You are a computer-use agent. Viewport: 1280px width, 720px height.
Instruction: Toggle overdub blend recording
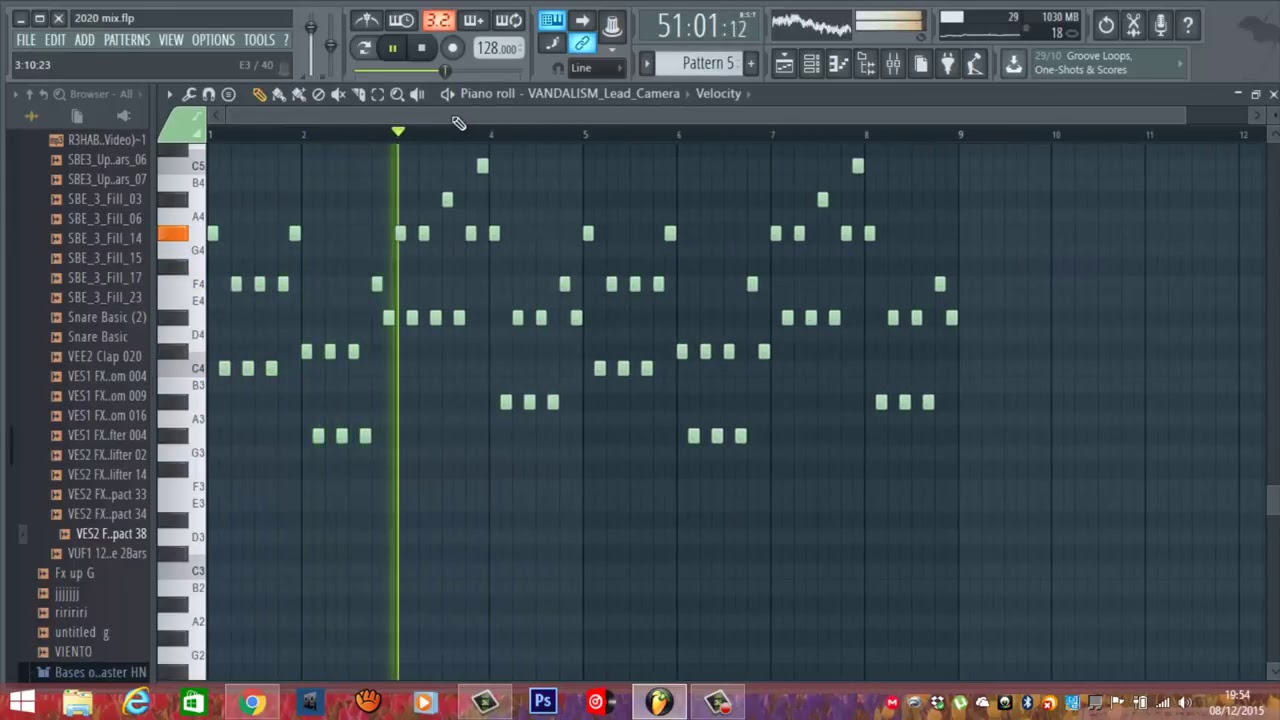(x=472, y=21)
